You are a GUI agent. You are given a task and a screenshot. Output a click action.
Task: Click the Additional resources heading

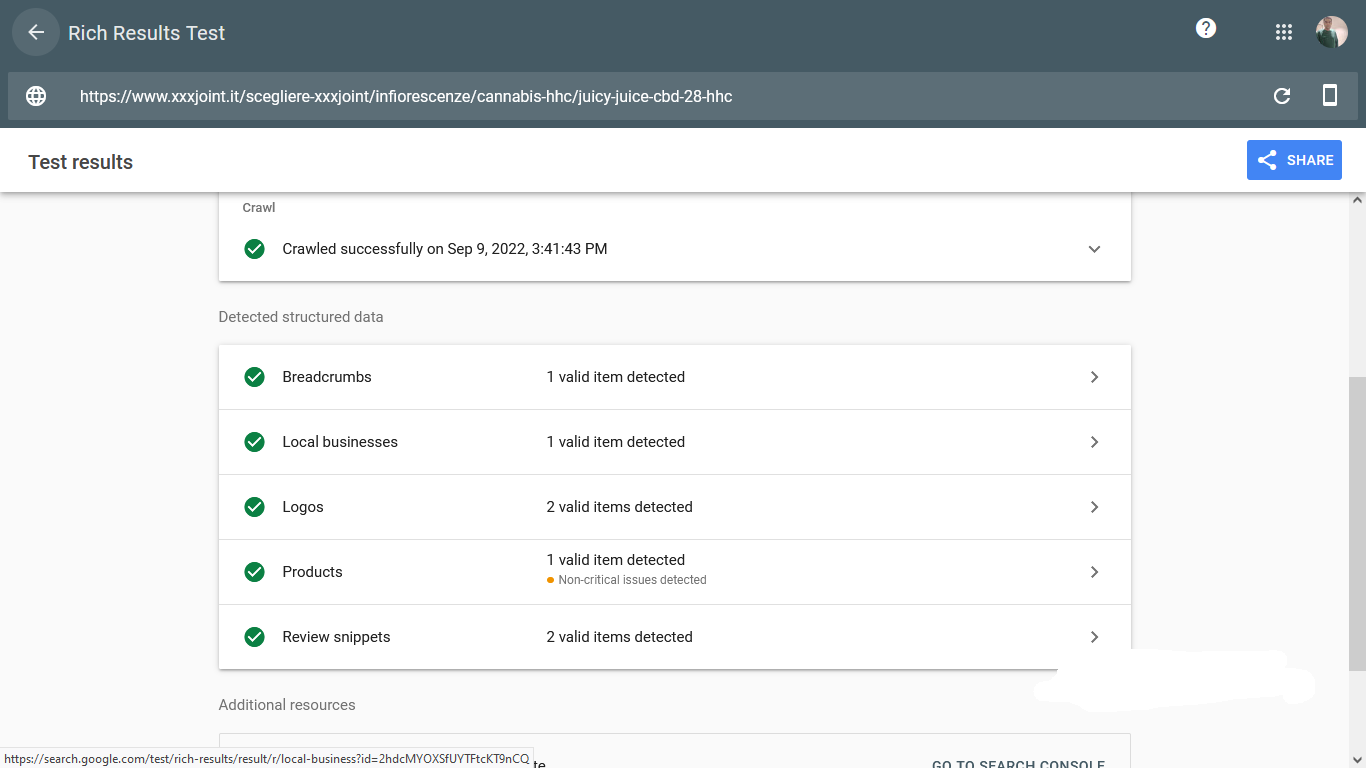coord(287,705)
